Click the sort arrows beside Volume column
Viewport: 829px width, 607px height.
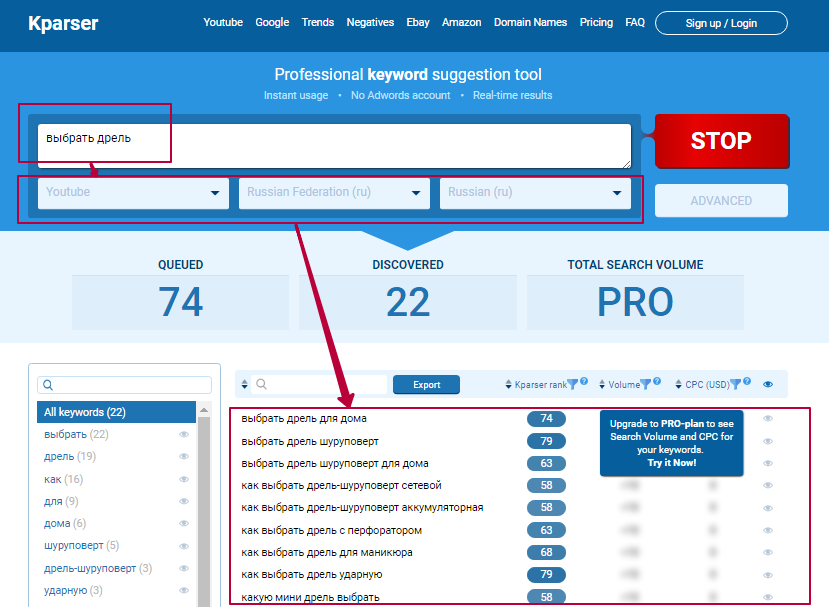(602, 384)
